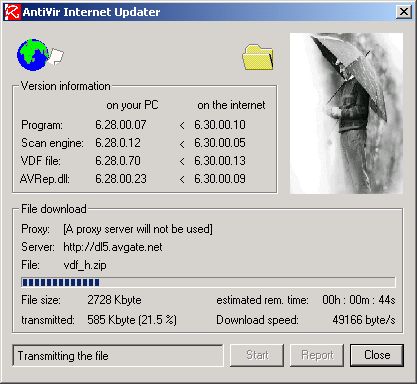The width and height of the screenshot is (417, 384).
Task: Click the internet AVRep.dll version 6.30.00.09
Action: coord(220,179)
